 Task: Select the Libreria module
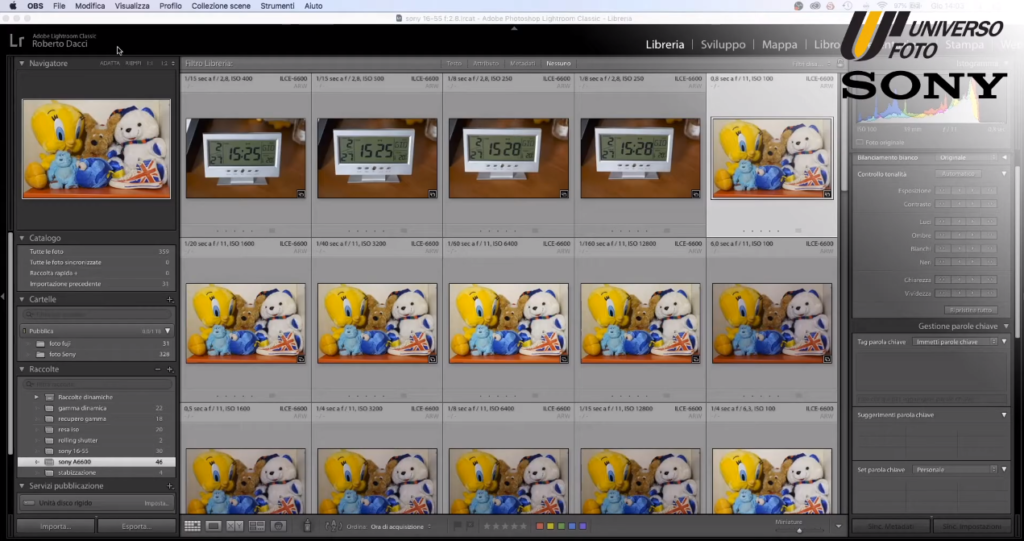coord(665,44)
